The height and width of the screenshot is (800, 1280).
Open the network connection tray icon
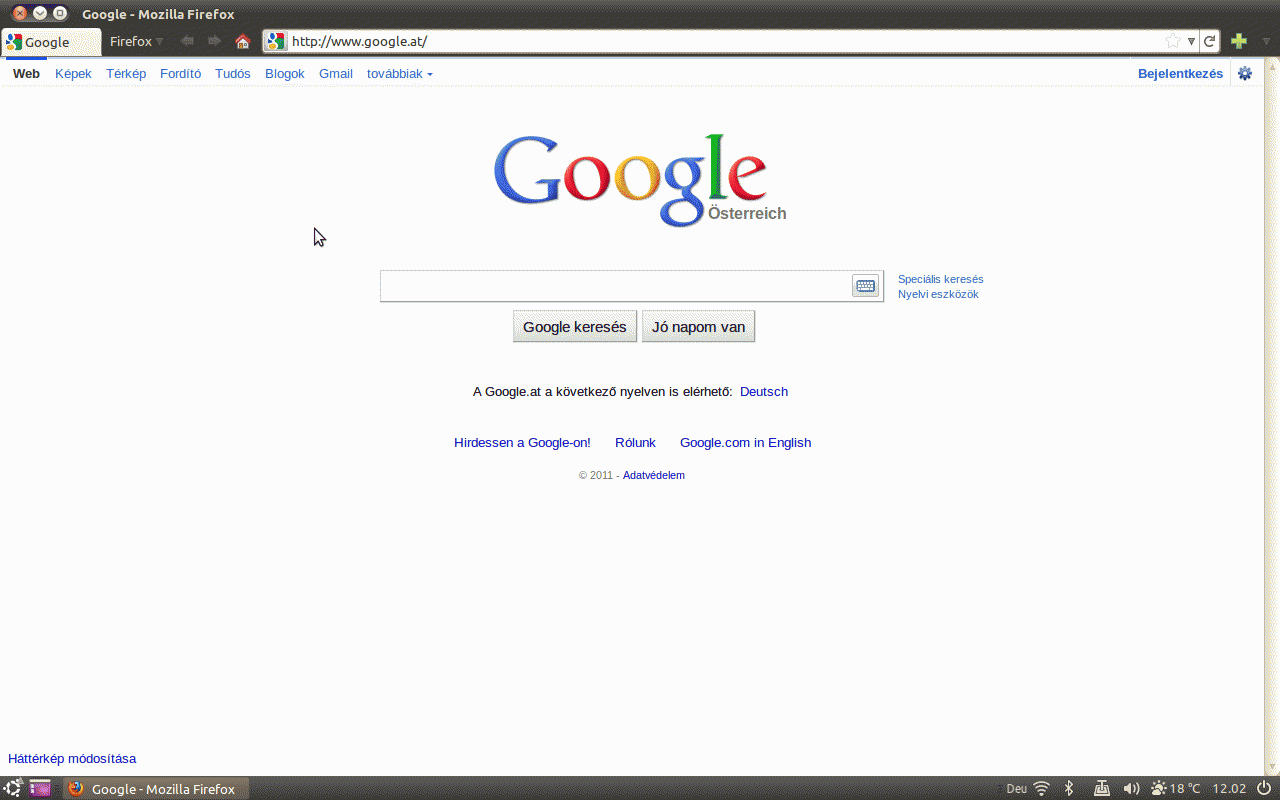click(1101, 788)
